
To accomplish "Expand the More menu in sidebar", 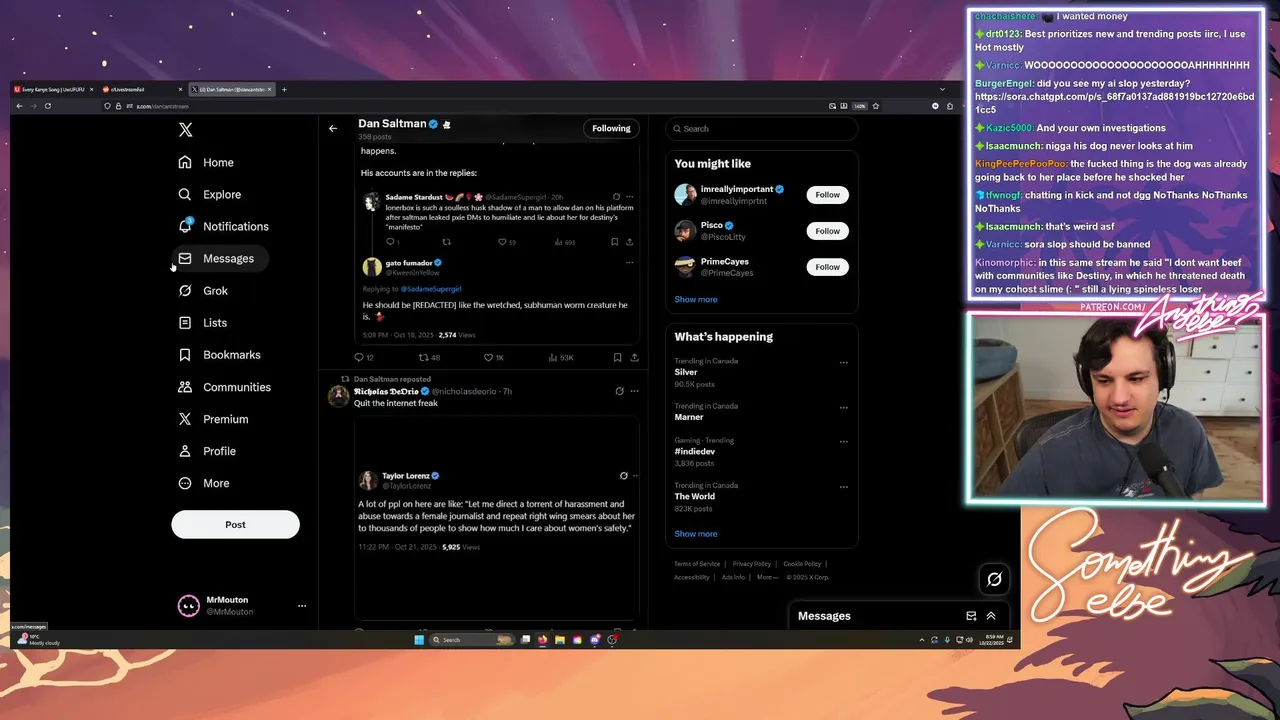I will (x=204, y=483).
